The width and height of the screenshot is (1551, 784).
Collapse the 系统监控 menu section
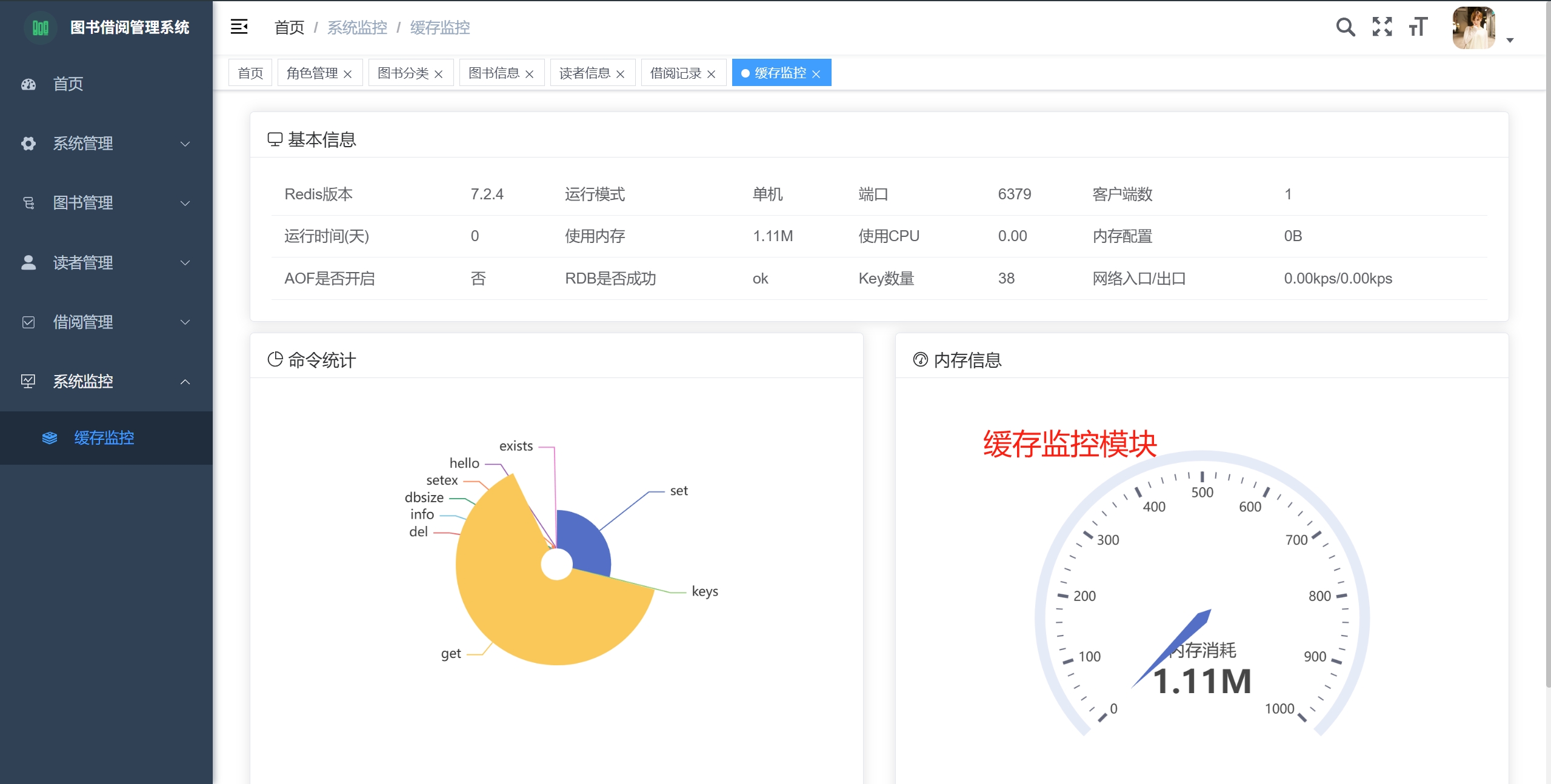(x=82, y=381)
